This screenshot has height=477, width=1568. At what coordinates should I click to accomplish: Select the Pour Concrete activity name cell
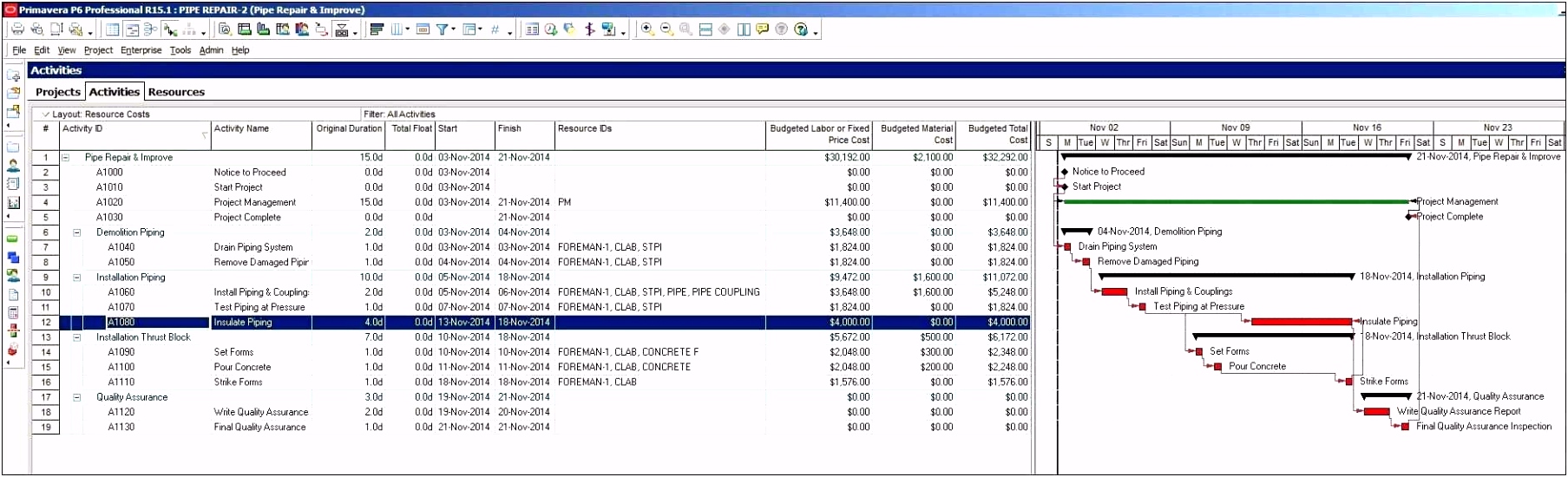coord(261,368)
